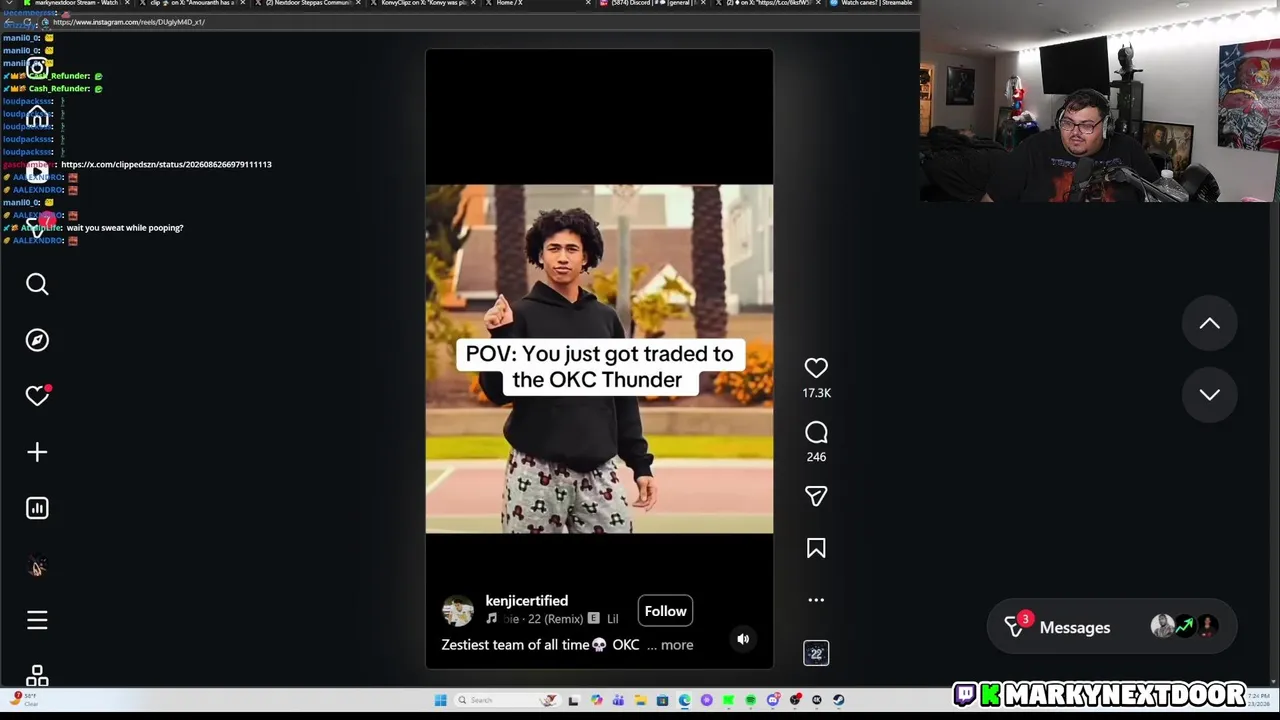Open the reel's comments via speech bubble icon

tap(816, 432)
